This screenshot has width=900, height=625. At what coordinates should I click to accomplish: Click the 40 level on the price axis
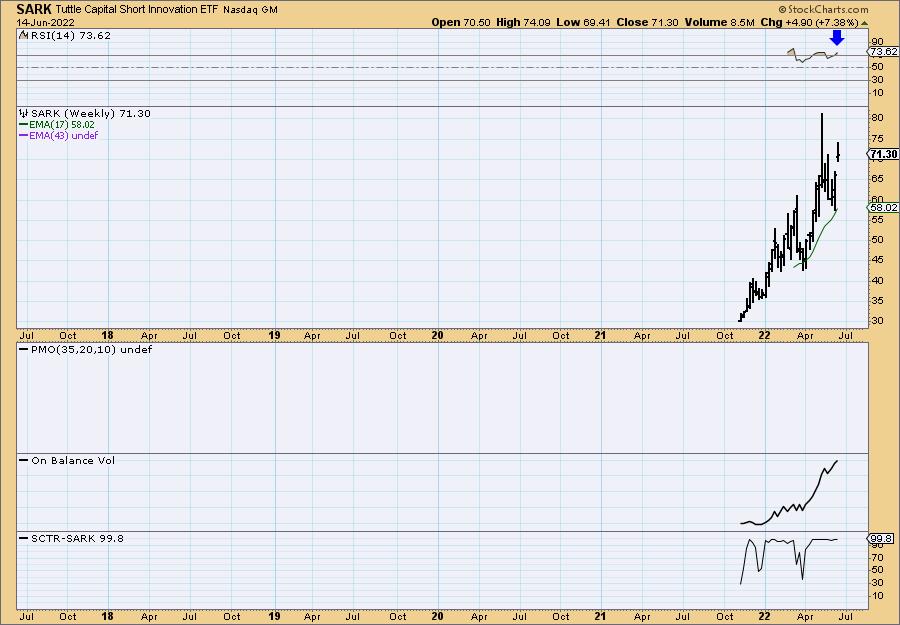coord(877,280)
